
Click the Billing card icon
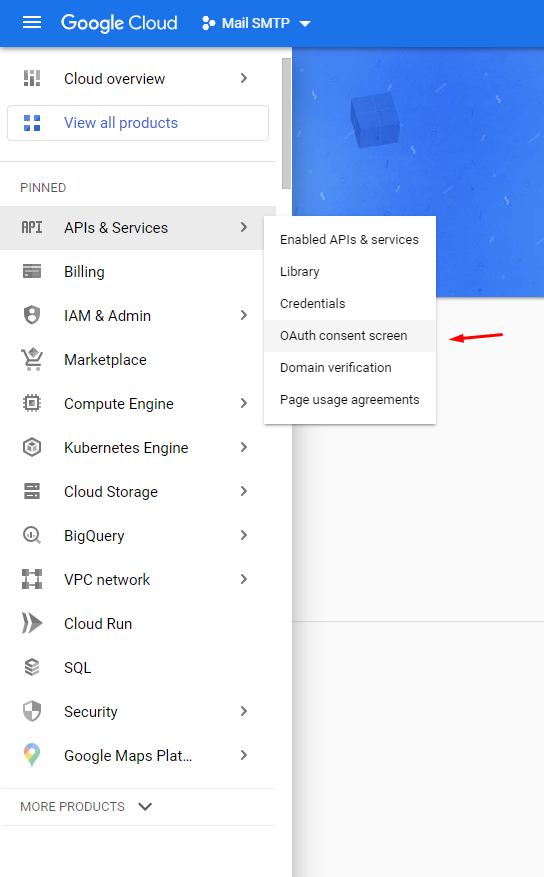click(x=32, y=272)
